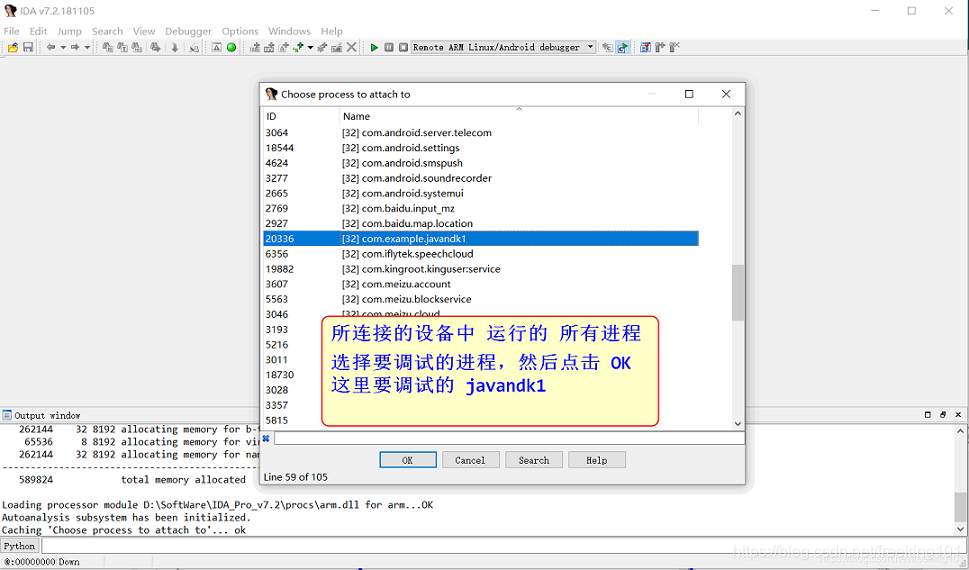Viewport: 969px width, 570px height.
Task: Select the com.baidu.input_mz process row
Action: (x=481, y=208)
